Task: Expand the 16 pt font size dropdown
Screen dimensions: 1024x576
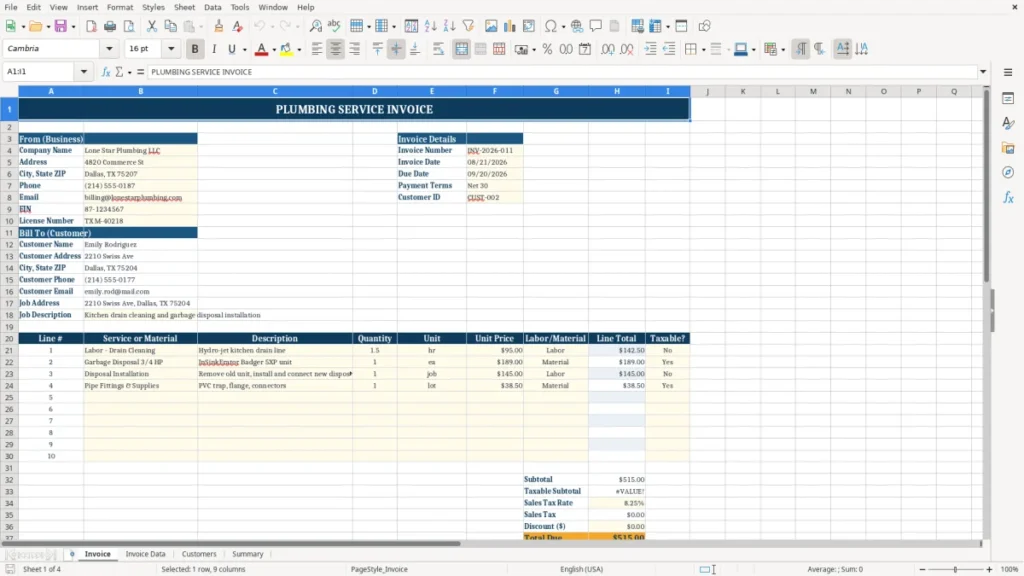Action: tap(171, 48)
